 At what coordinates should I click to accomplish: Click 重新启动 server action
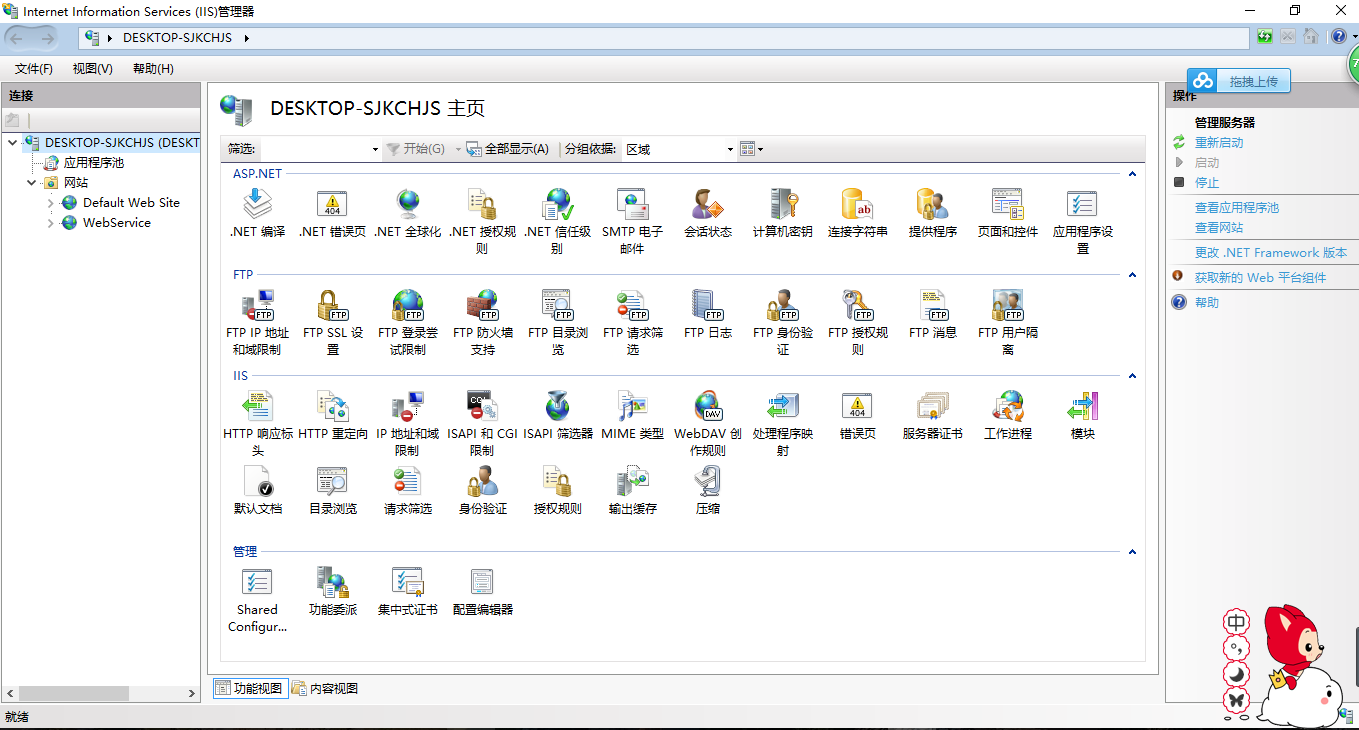1219,143
